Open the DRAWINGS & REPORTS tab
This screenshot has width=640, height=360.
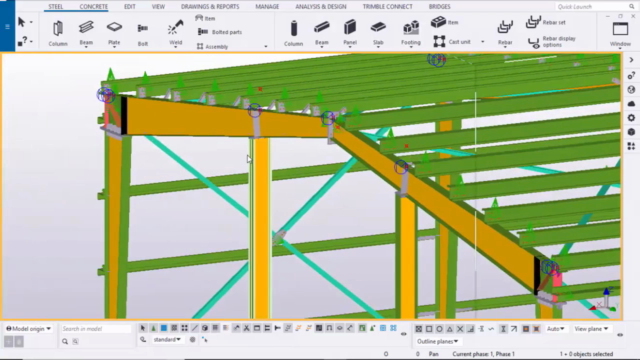[x=210, y=7]
